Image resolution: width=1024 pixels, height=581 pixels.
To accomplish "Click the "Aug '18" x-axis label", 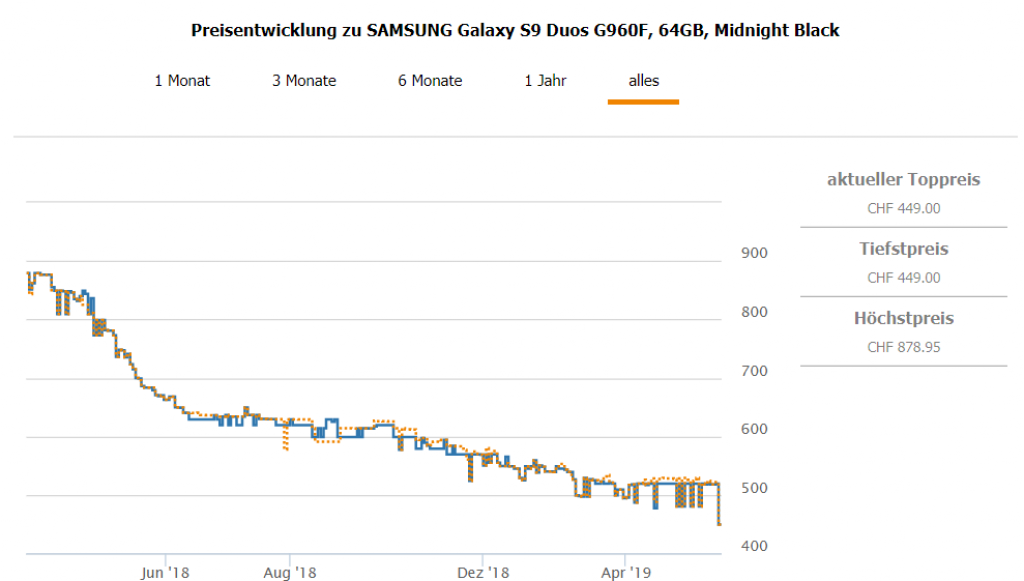I will (290, 573).
